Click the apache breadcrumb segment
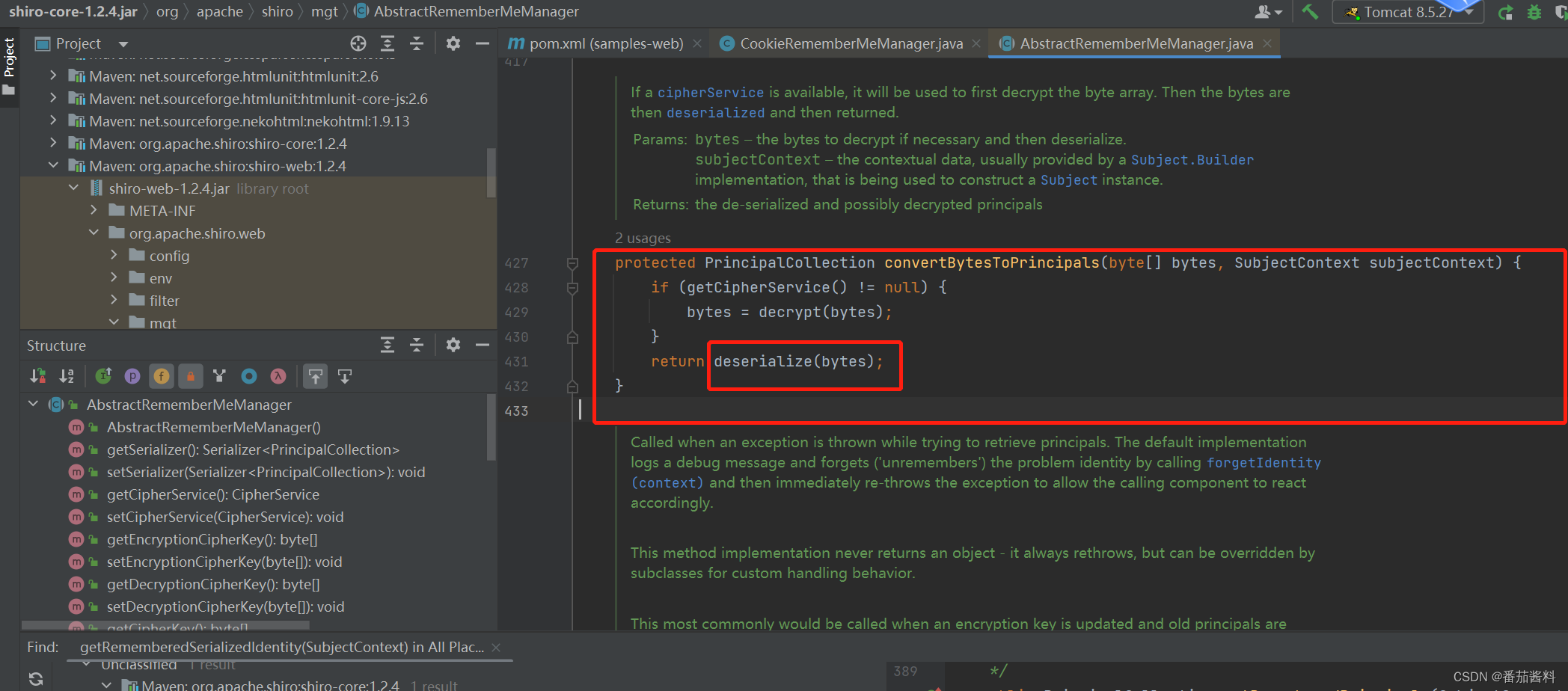This screenshot has width=1568, height=691. click(220, 11)
